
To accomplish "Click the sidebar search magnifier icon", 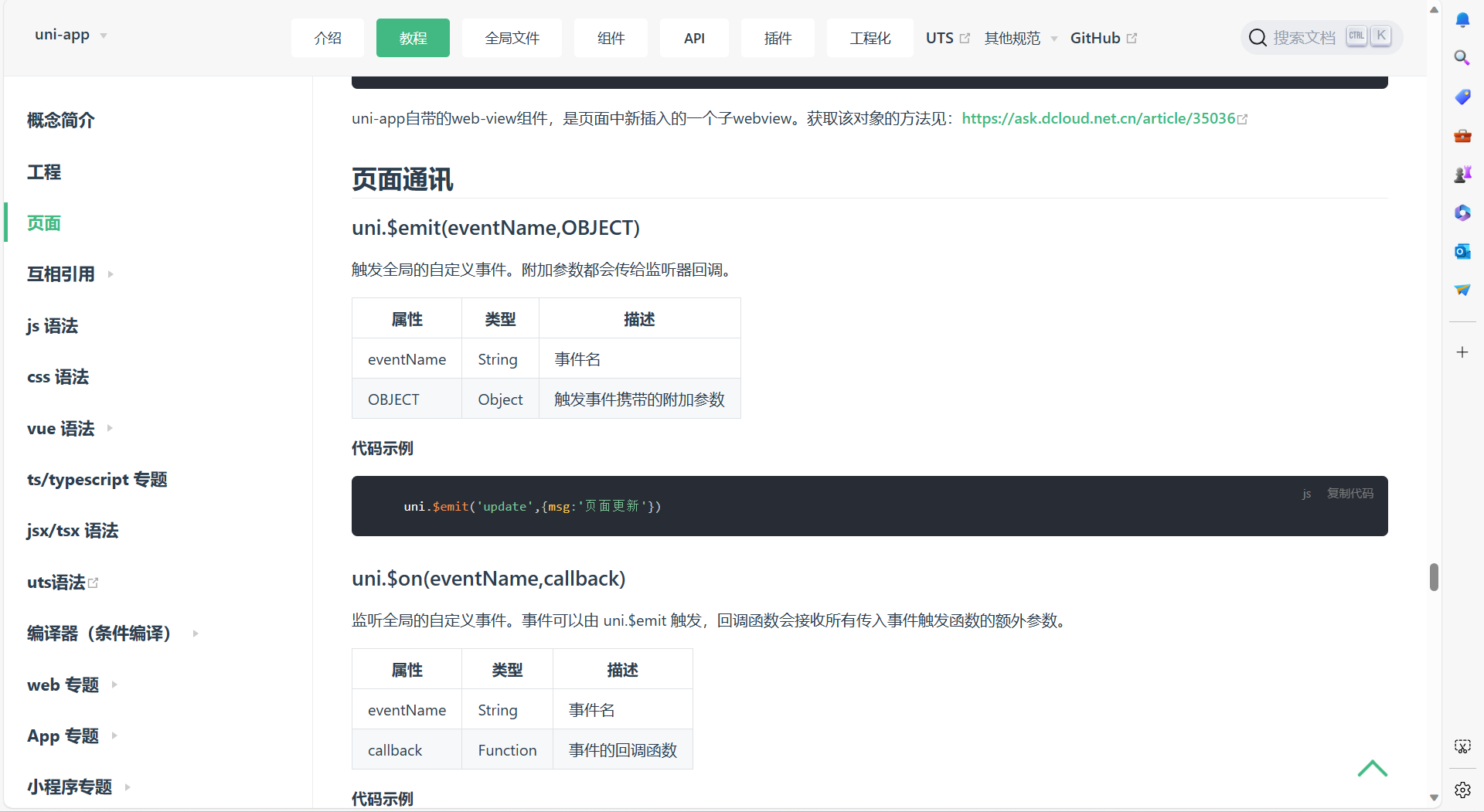I will coord(1462,58).
